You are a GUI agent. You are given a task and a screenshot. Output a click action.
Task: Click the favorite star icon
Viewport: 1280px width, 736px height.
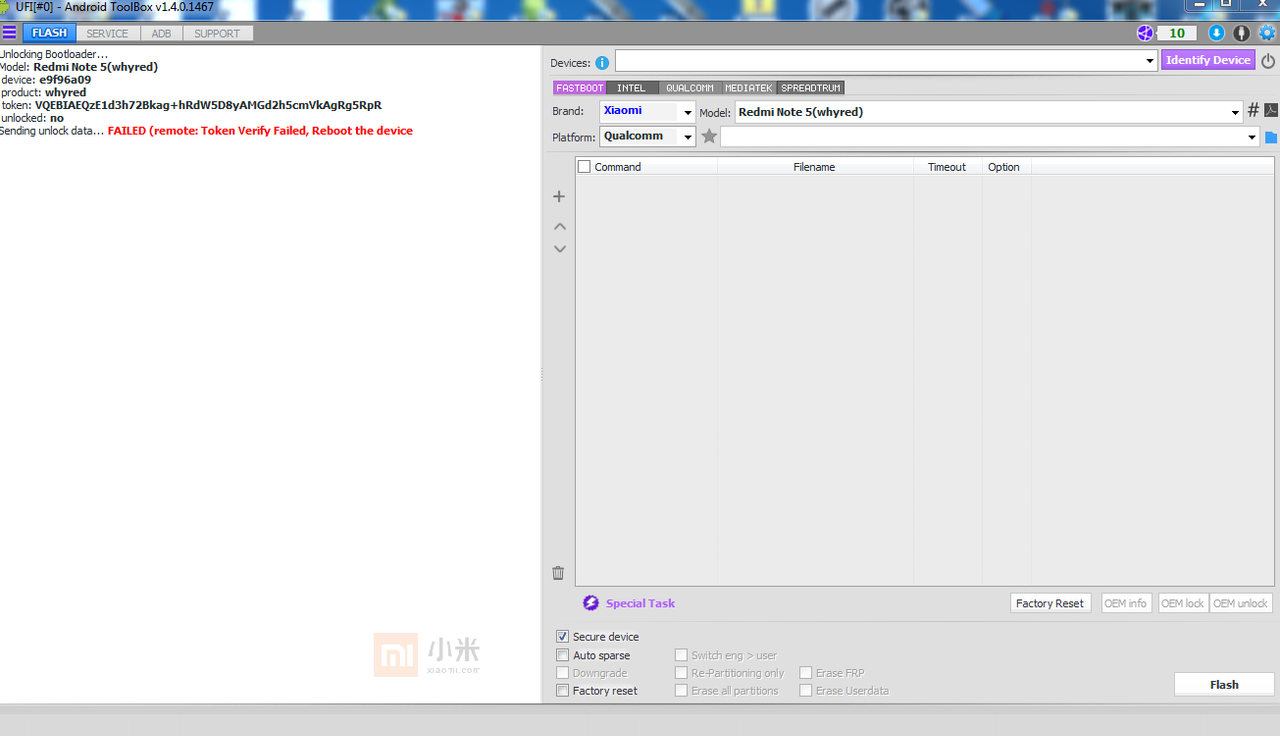coord(709,136)
